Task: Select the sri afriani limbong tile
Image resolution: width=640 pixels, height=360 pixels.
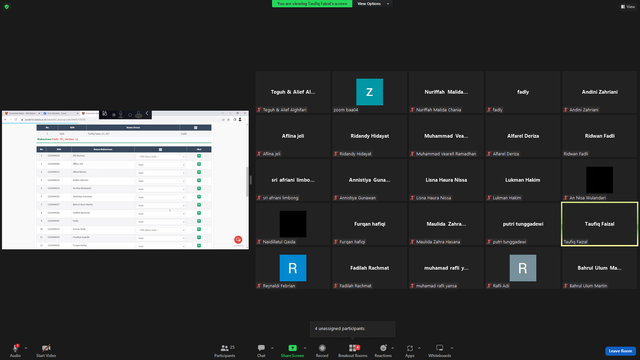Action: click(x=293, y=180)
